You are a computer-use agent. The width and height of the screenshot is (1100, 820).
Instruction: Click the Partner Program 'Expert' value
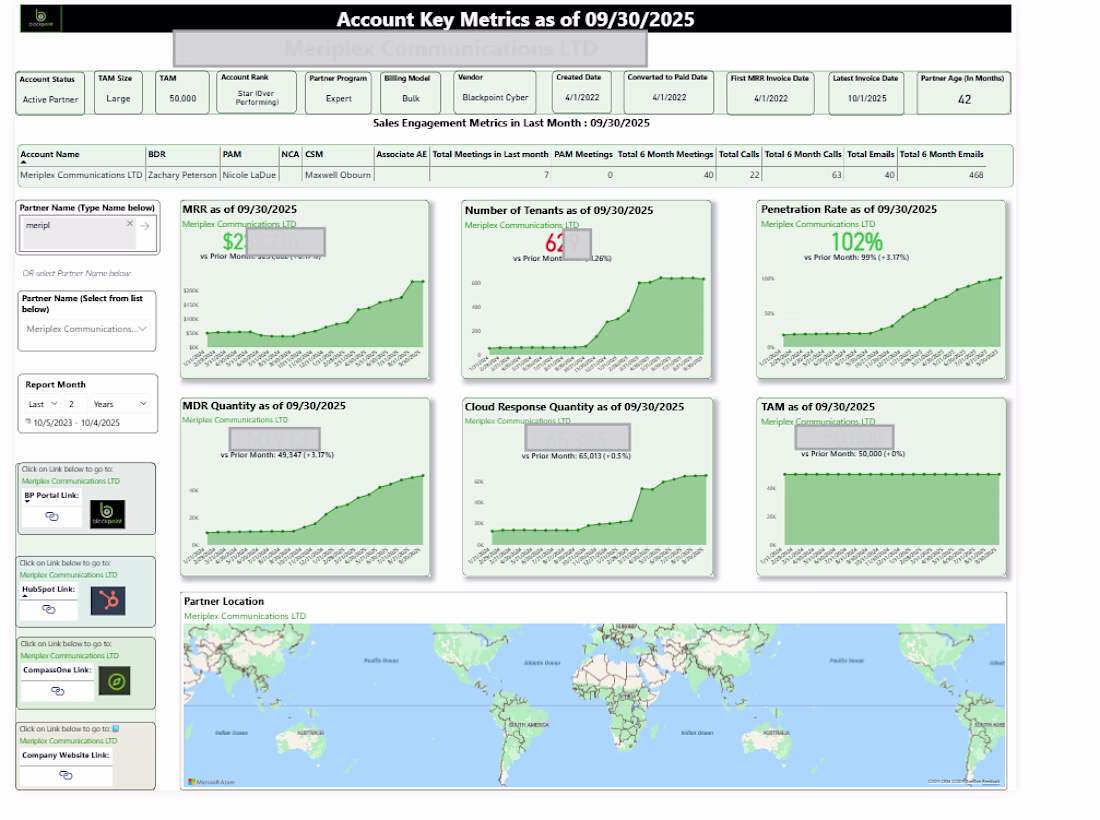(338, 99)
